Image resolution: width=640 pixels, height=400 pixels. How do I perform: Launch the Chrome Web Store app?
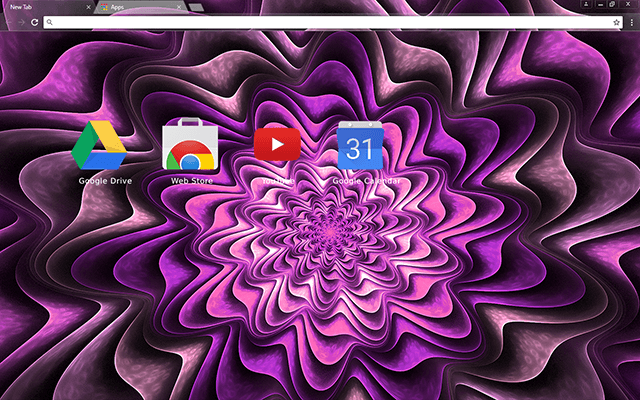pyautogui.click(x=190, y=144)
